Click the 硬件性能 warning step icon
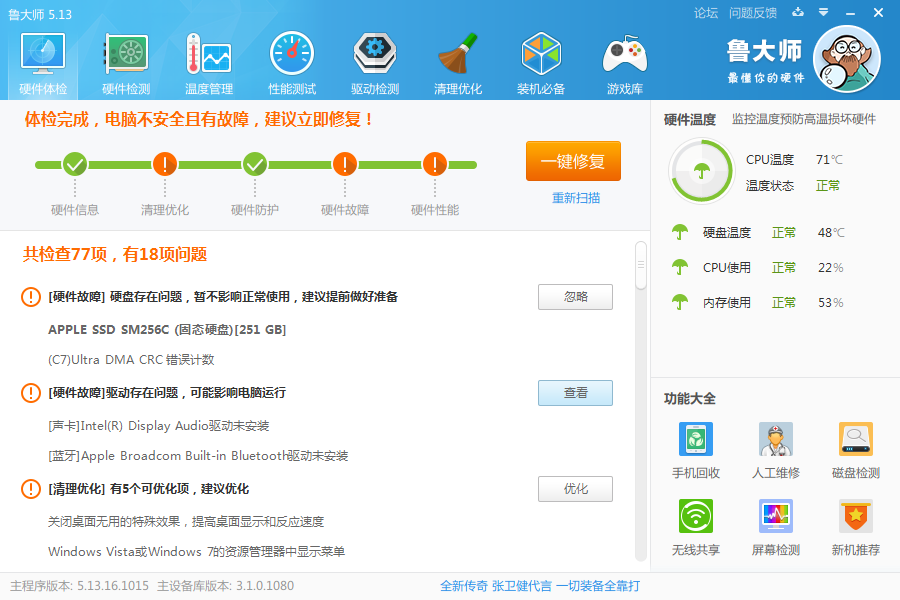 tap(435, 165)
